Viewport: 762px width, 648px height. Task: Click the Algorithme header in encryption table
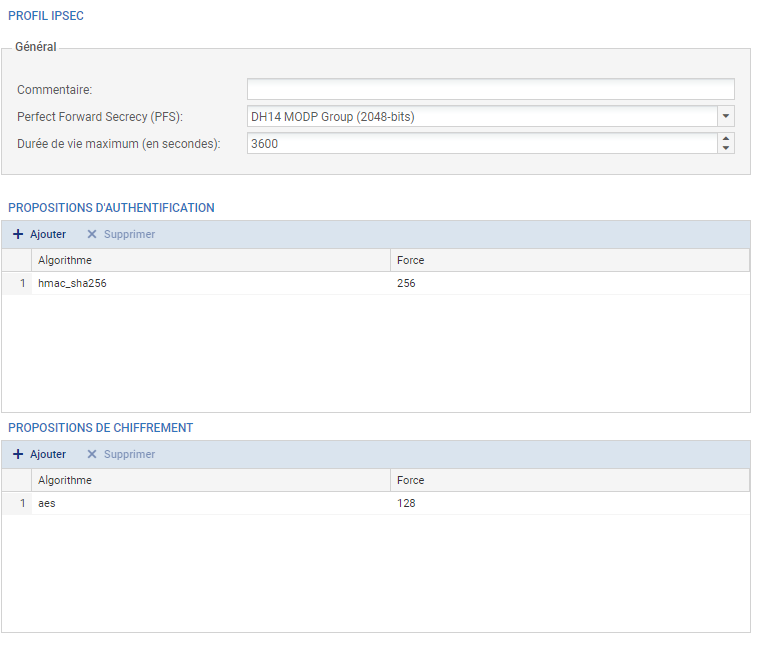210,480
